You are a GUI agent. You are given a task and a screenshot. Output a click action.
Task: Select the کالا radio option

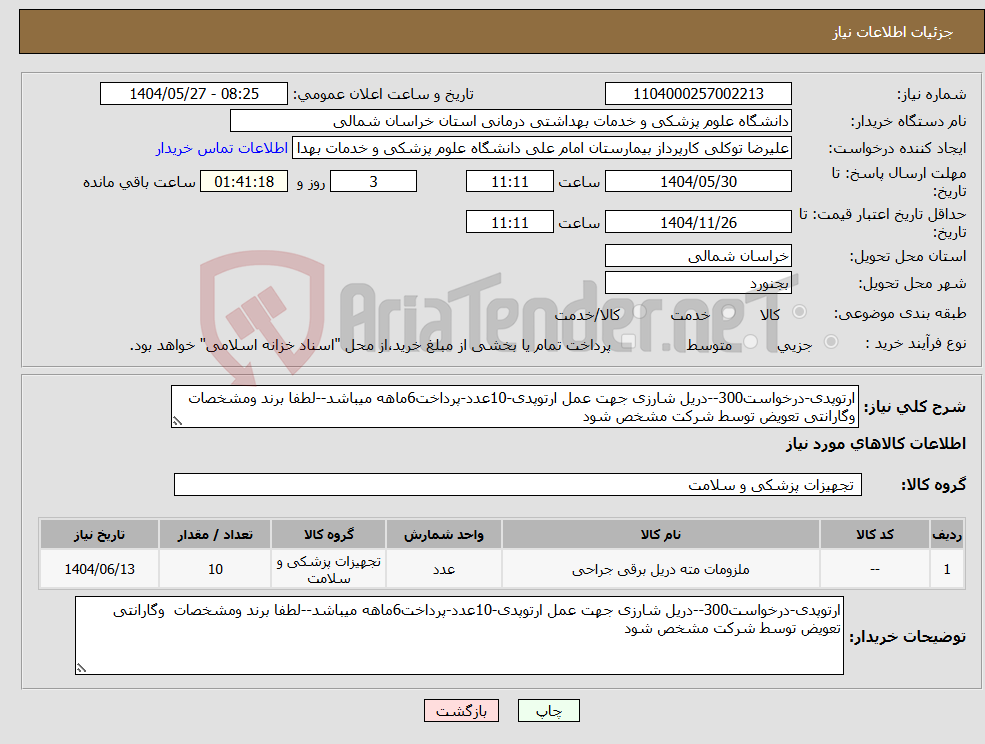799,311
